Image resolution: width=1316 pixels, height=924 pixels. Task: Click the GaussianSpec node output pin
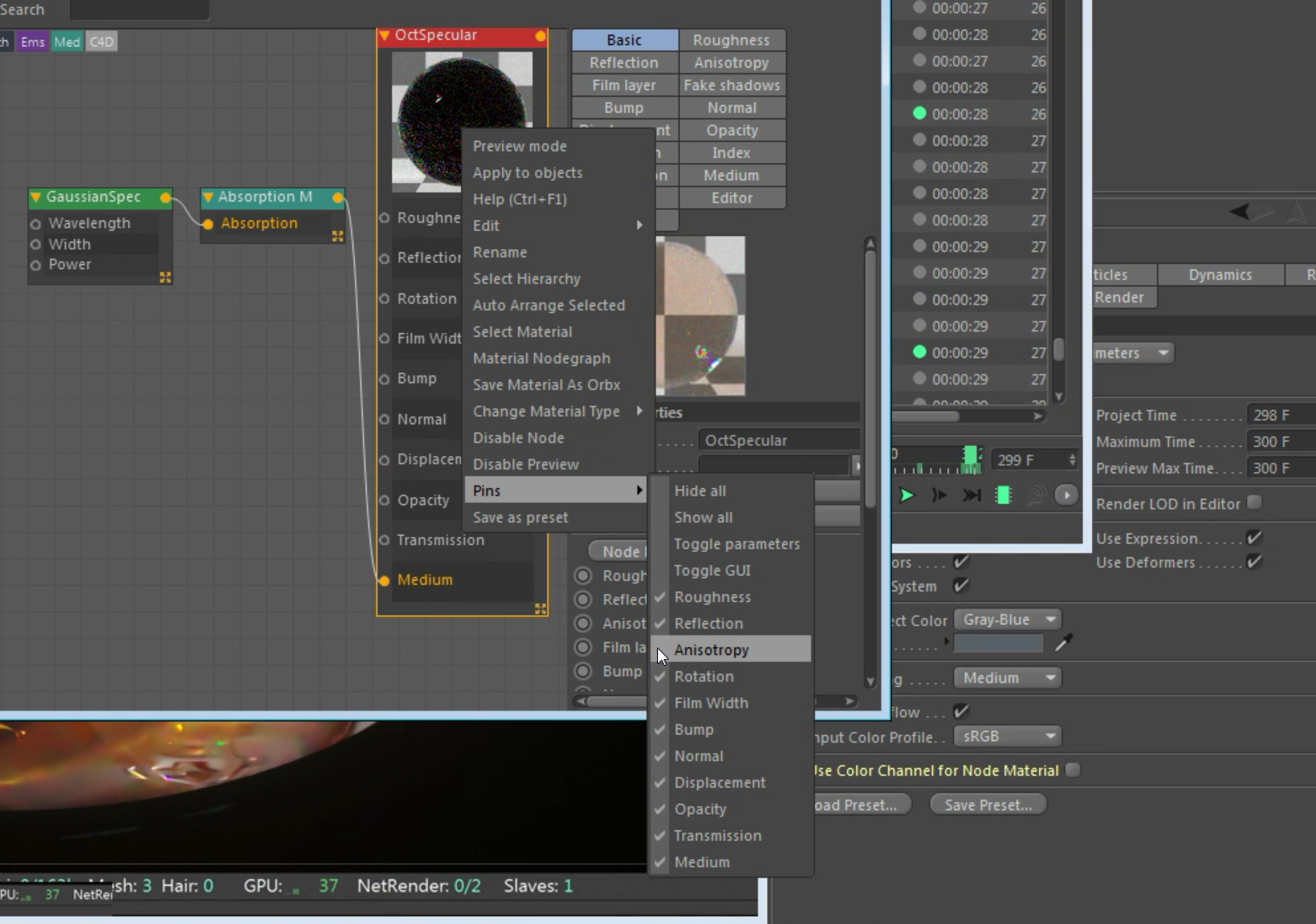click(x=165, y=198)
